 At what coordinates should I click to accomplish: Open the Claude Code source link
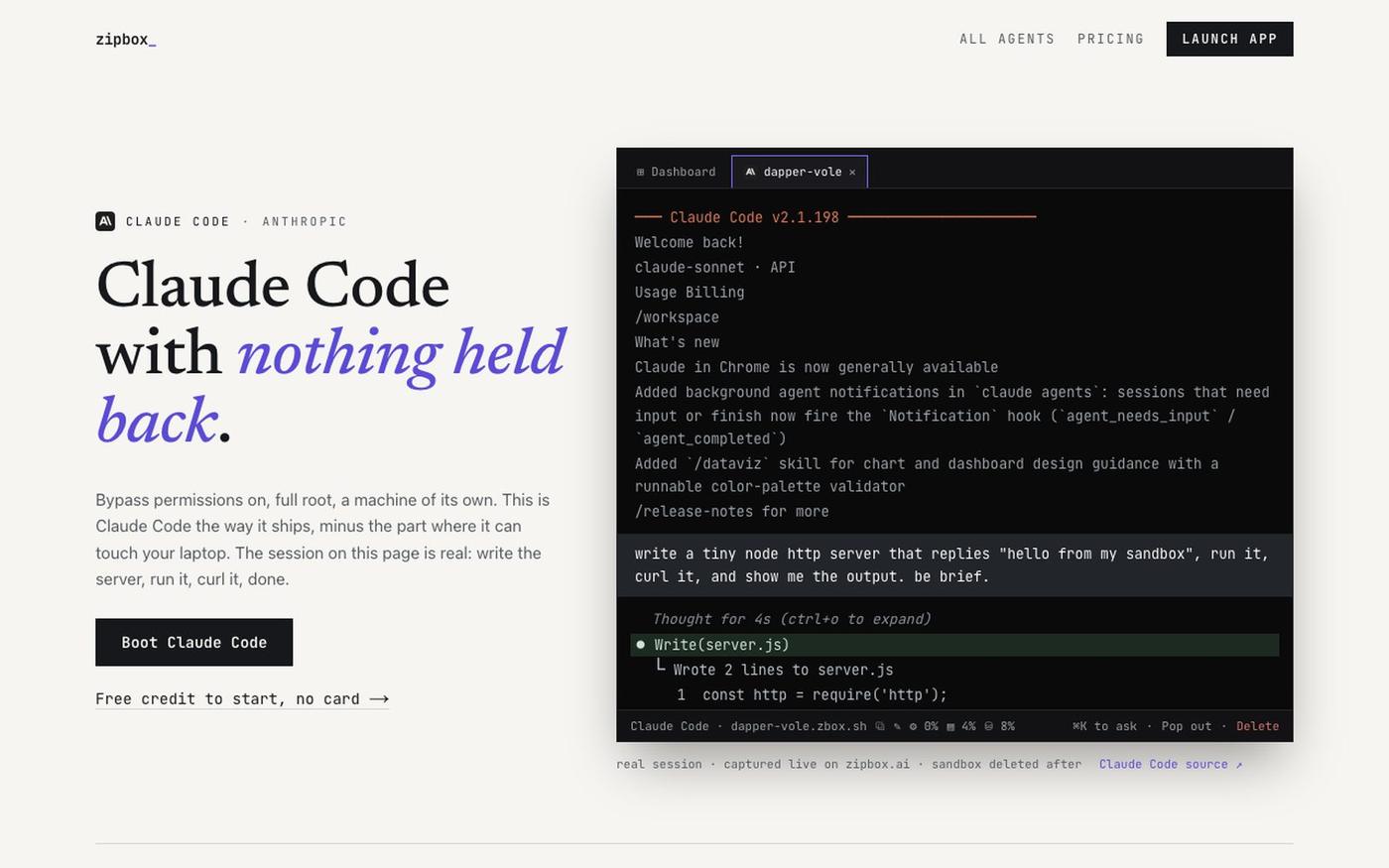click(x=1171, y=764)
